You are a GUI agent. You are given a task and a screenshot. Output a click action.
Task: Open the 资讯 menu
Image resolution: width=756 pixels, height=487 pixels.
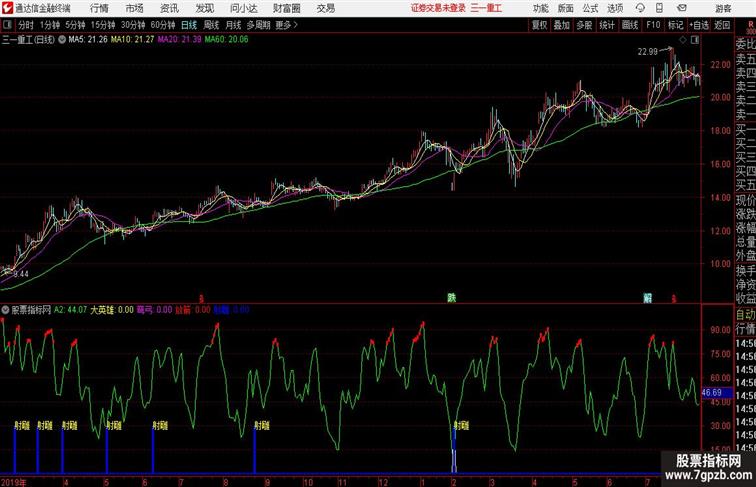[x=169, y=8]
